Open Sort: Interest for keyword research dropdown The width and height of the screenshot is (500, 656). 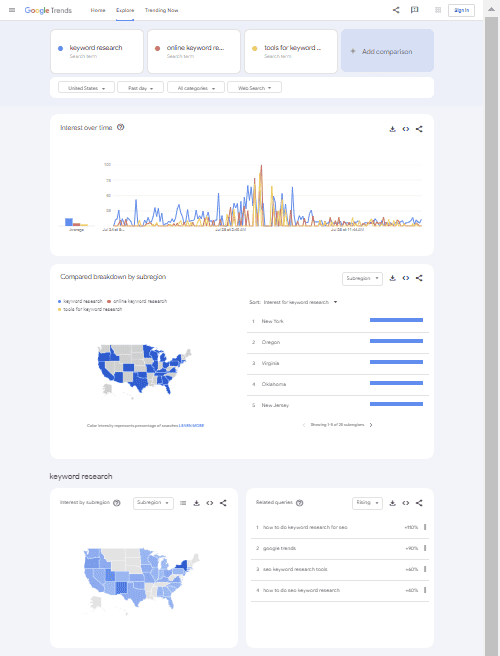coord(293,302)
